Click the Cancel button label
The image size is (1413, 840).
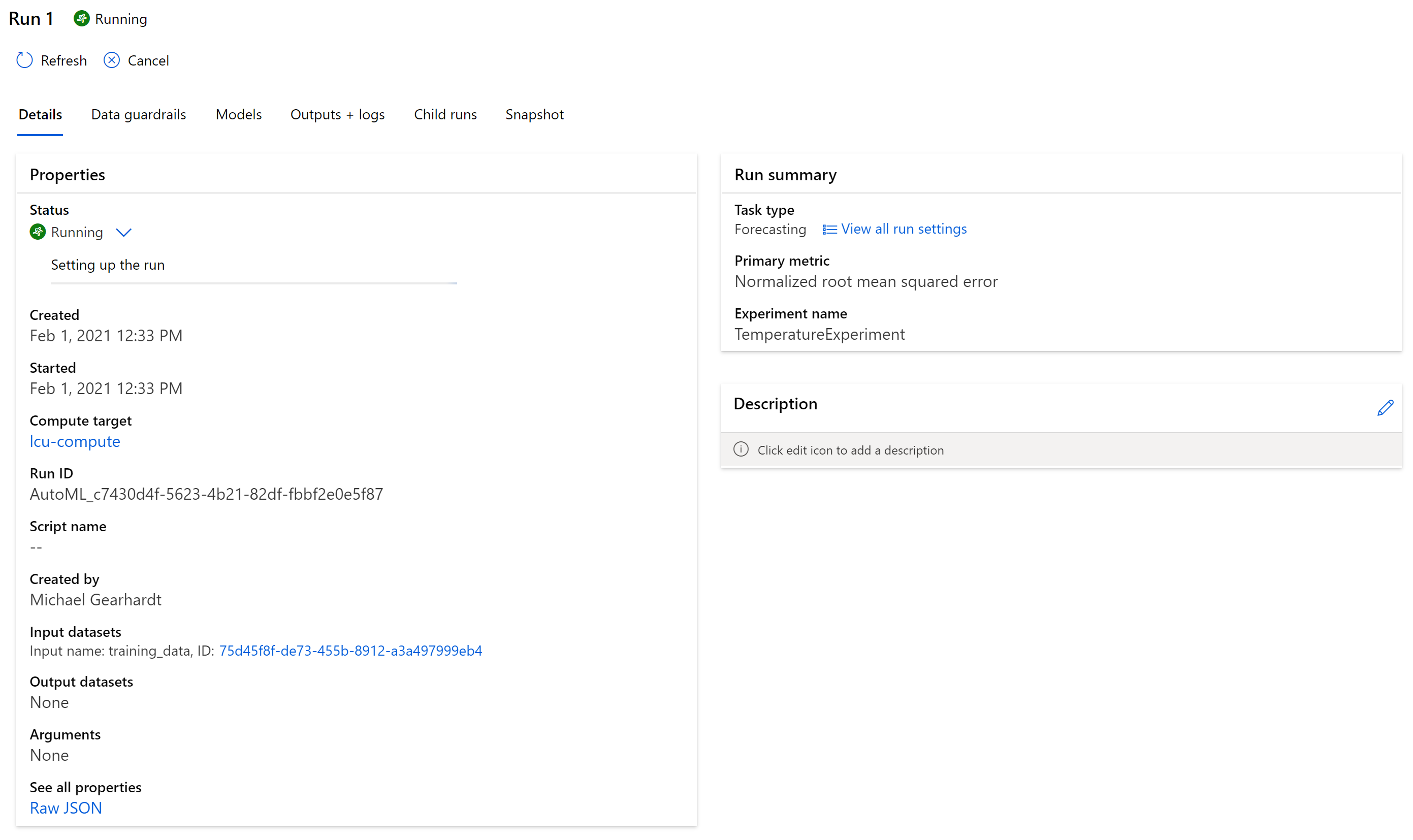click(x=148, y=60)
